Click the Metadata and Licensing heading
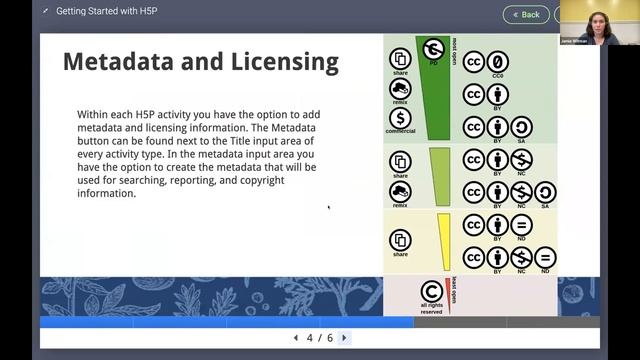The height and width of the screenshot is (360, 640). [x=201, y=62]
